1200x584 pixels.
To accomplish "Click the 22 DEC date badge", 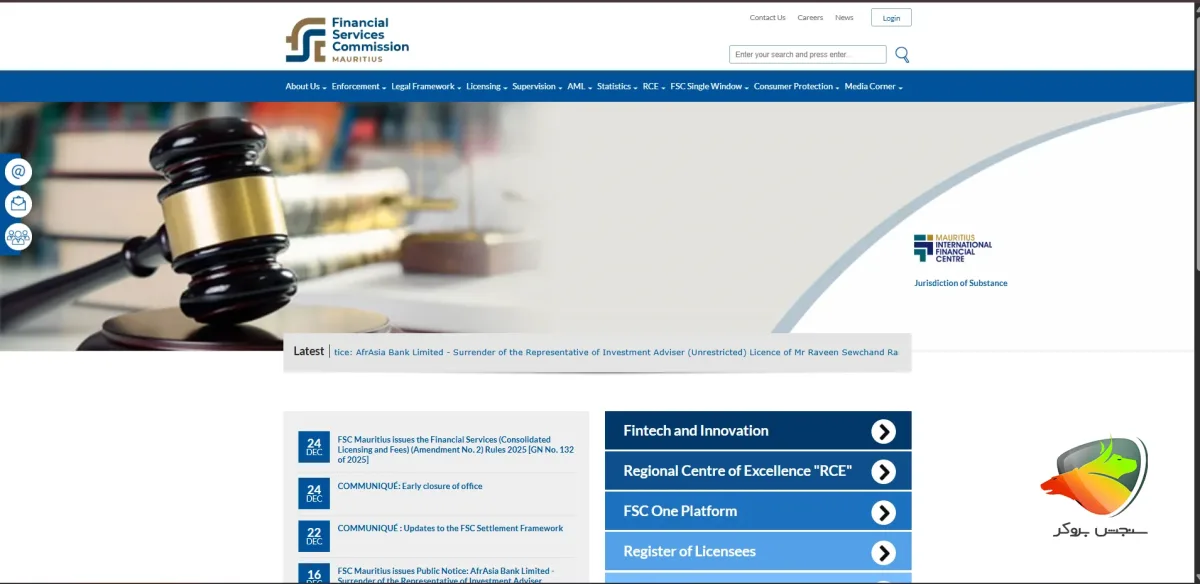I will click(314, 536).
